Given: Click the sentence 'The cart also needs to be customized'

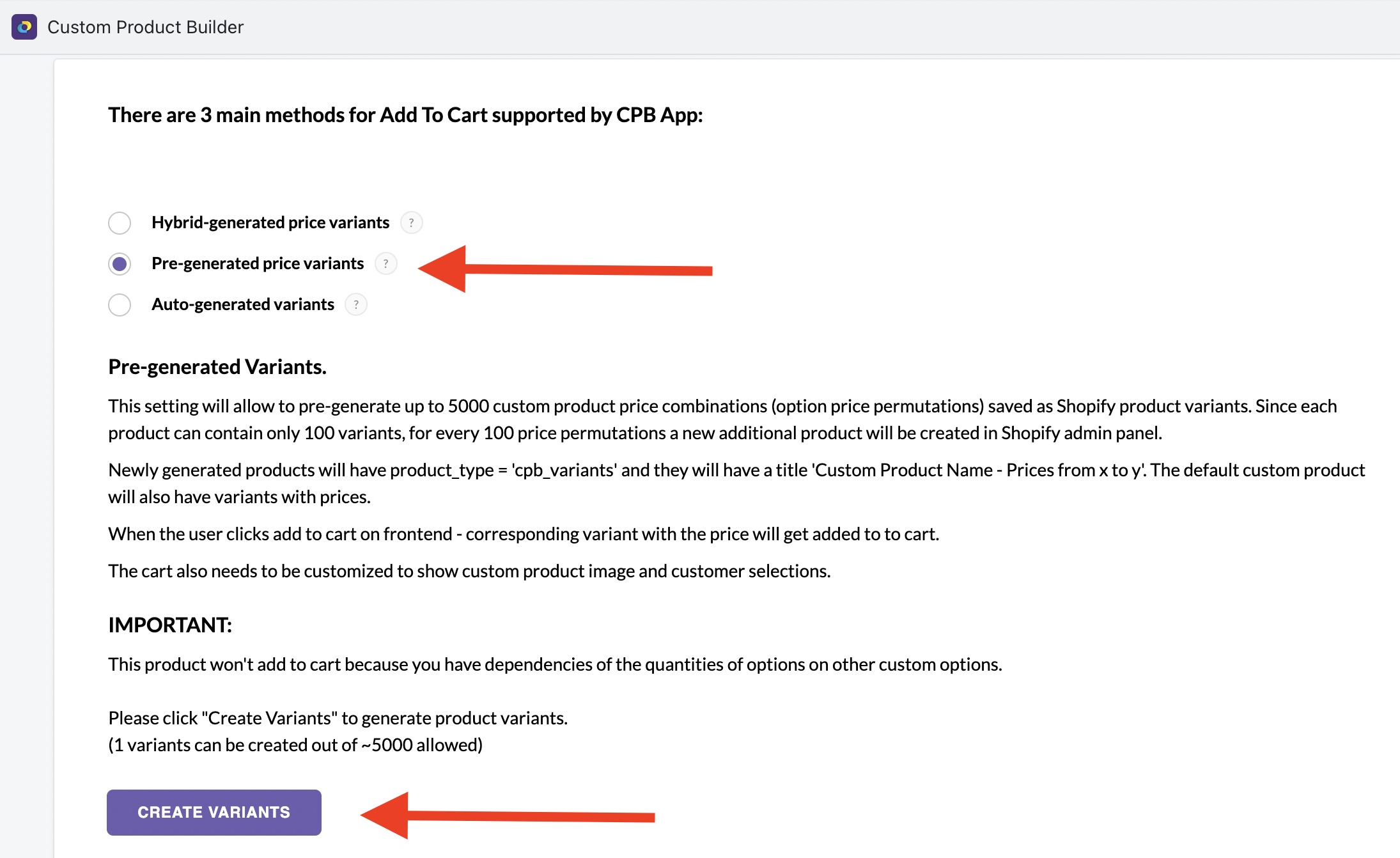Looking at the screenshot, I should coord(469,571).
